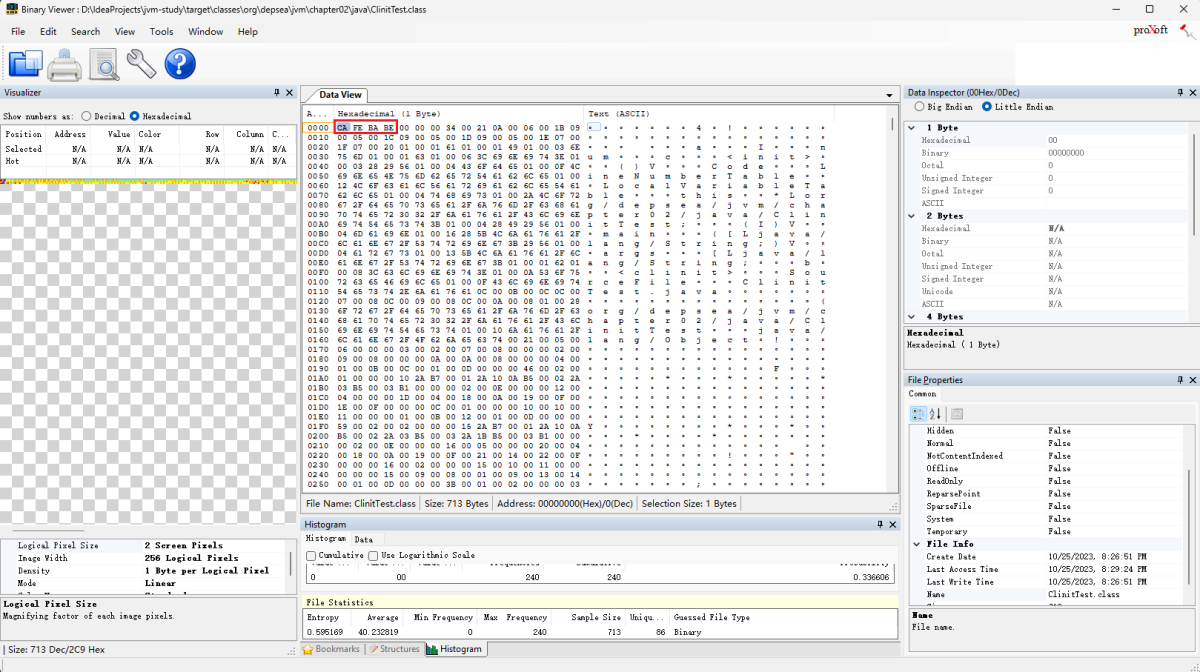
Task: Select the bottom Histogram tab
Action: coord(455,649)
